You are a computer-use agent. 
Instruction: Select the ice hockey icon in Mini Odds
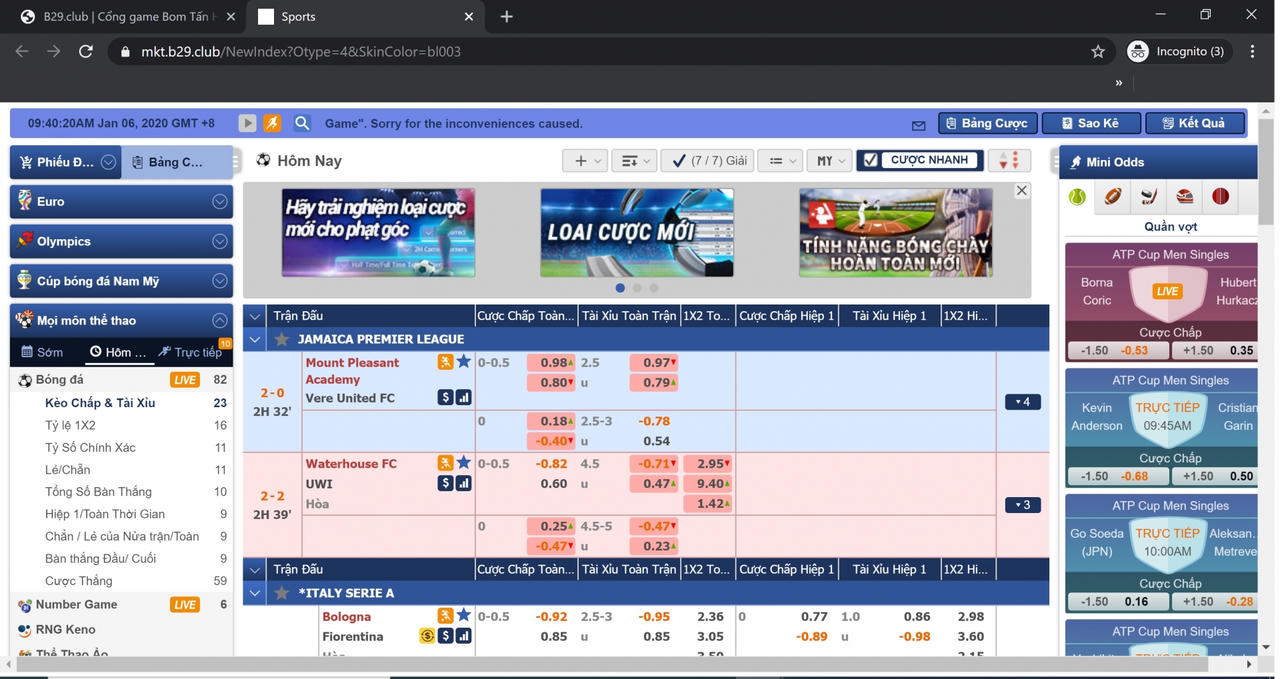[1148, 196]
